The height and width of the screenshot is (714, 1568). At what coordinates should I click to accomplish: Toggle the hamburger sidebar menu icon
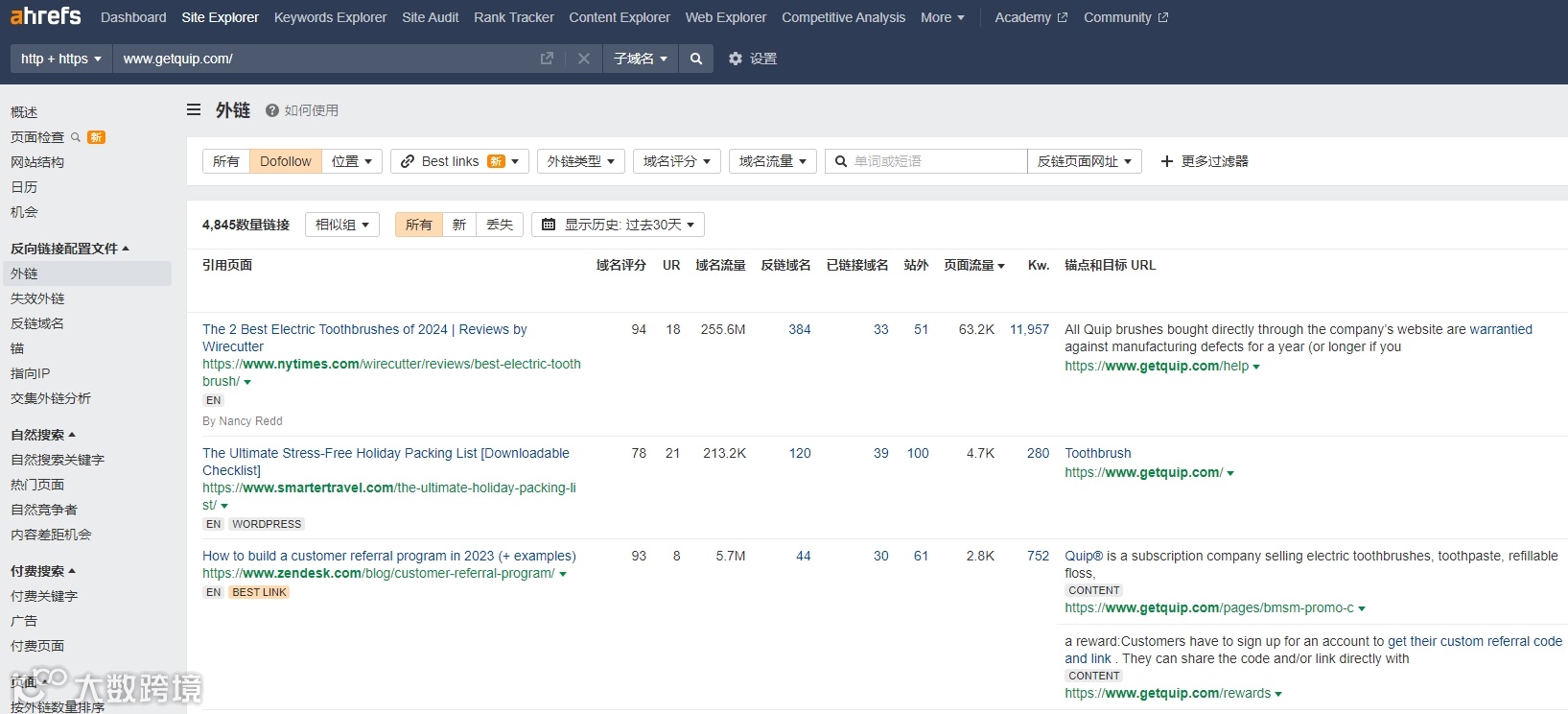[194, 110]
